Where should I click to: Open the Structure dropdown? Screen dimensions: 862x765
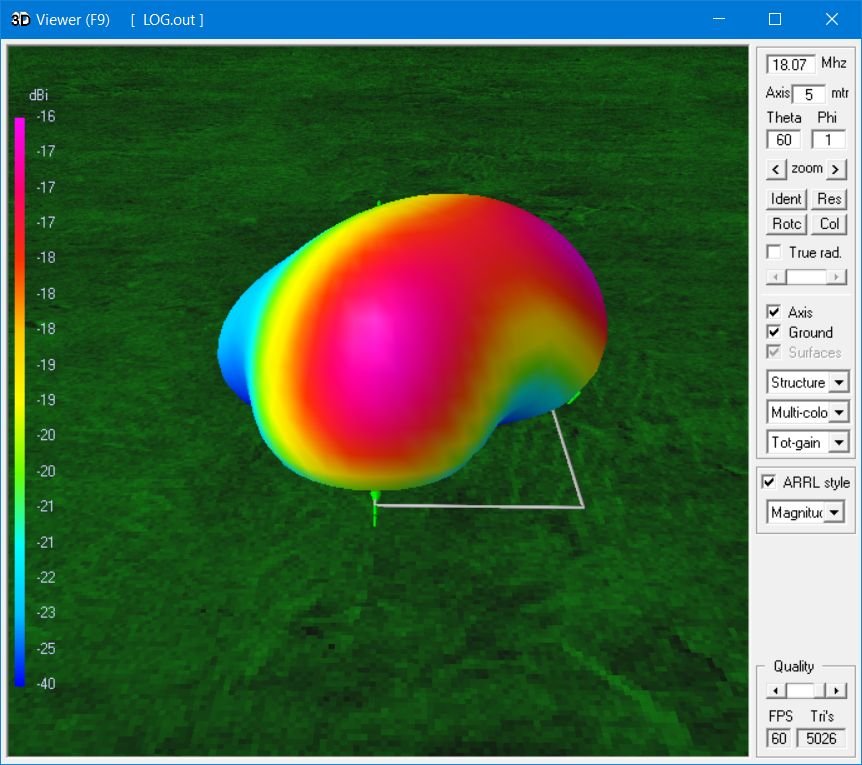coord(838,383)
